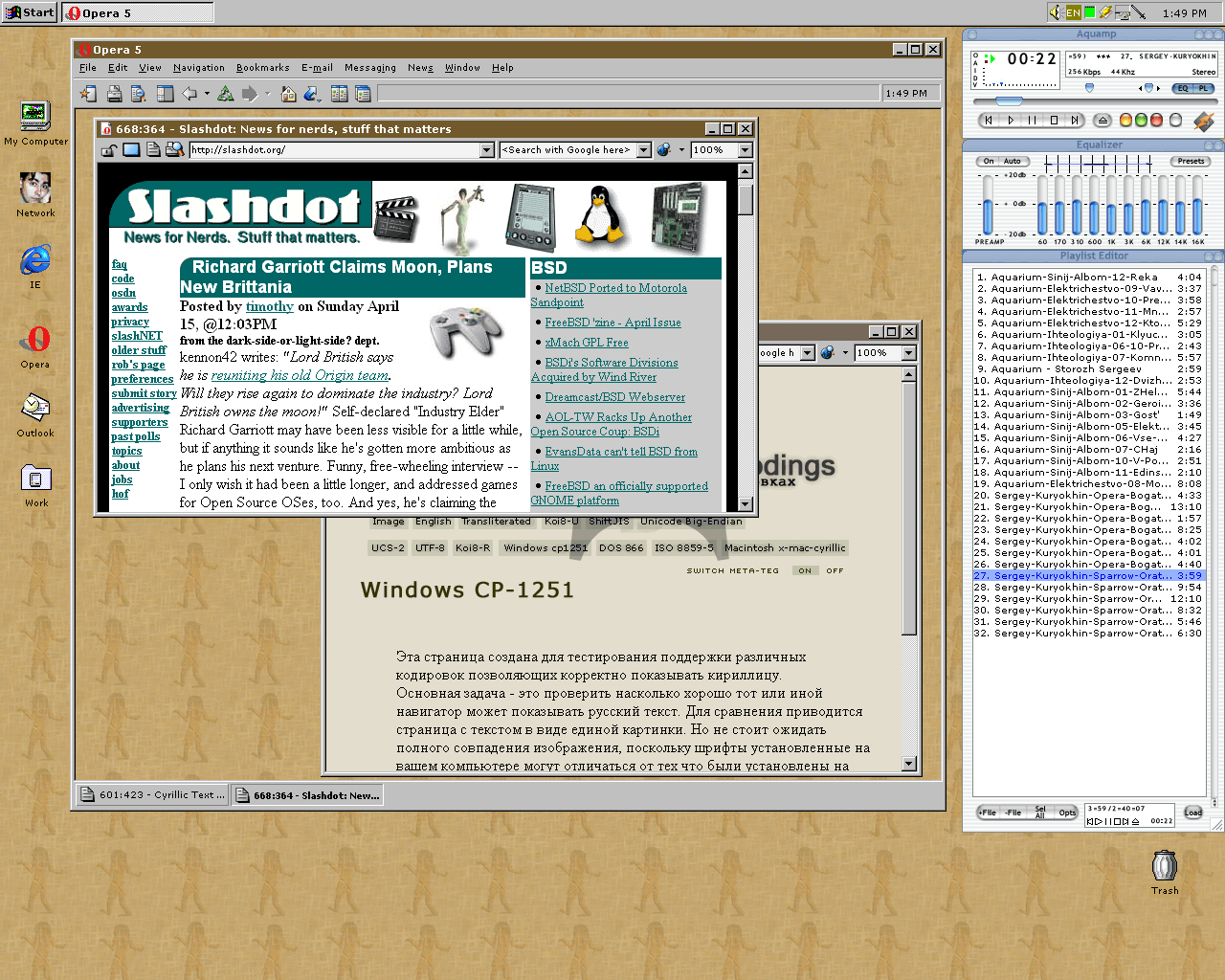Reload the page with the green Reload icon
The height and width of the screenshot is (980, 1225).
(x=226, y=94)
